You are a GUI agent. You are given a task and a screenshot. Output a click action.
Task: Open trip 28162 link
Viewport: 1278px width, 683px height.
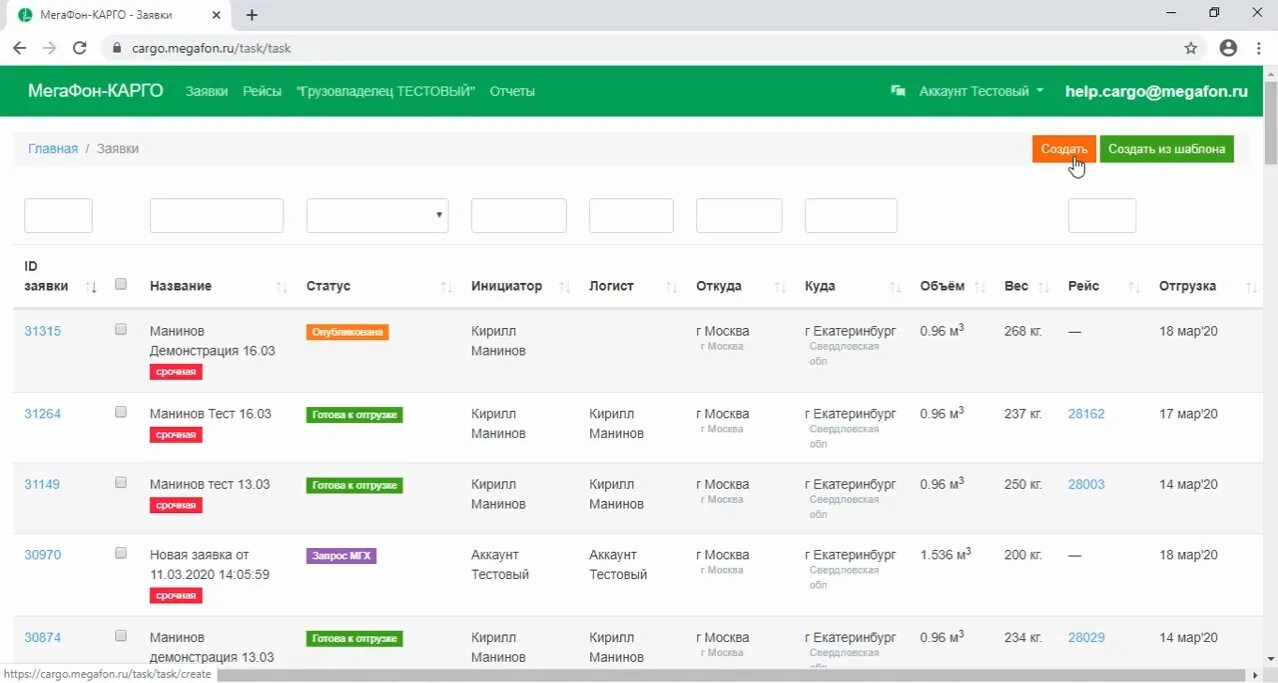pyautogui.click(x=1086, y=414)
